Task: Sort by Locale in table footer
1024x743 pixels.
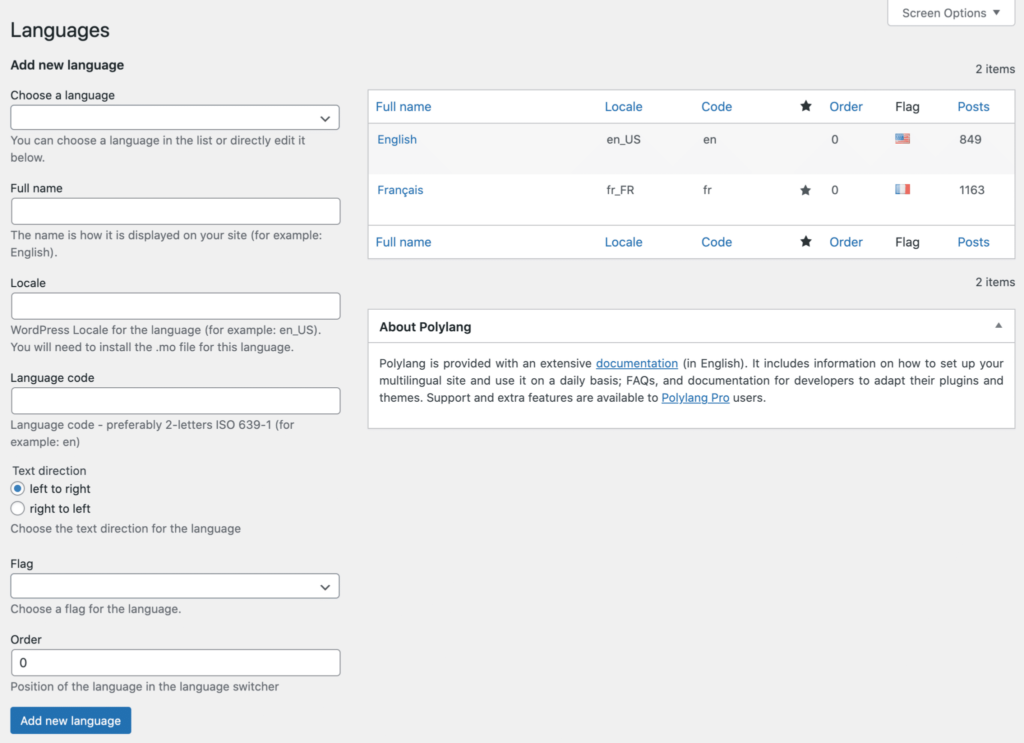Action: [623, 242]
